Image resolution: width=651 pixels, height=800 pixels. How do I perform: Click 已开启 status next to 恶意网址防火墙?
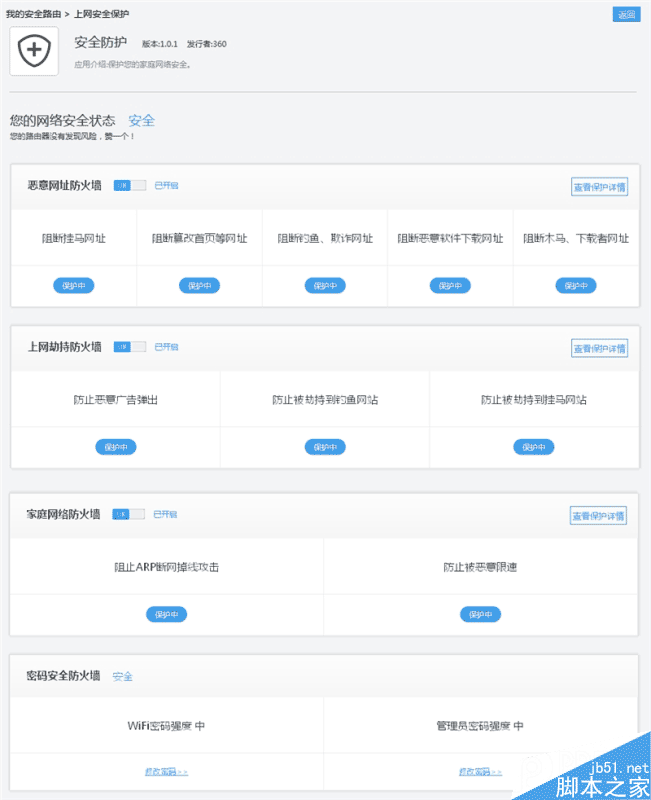(166, 185)
